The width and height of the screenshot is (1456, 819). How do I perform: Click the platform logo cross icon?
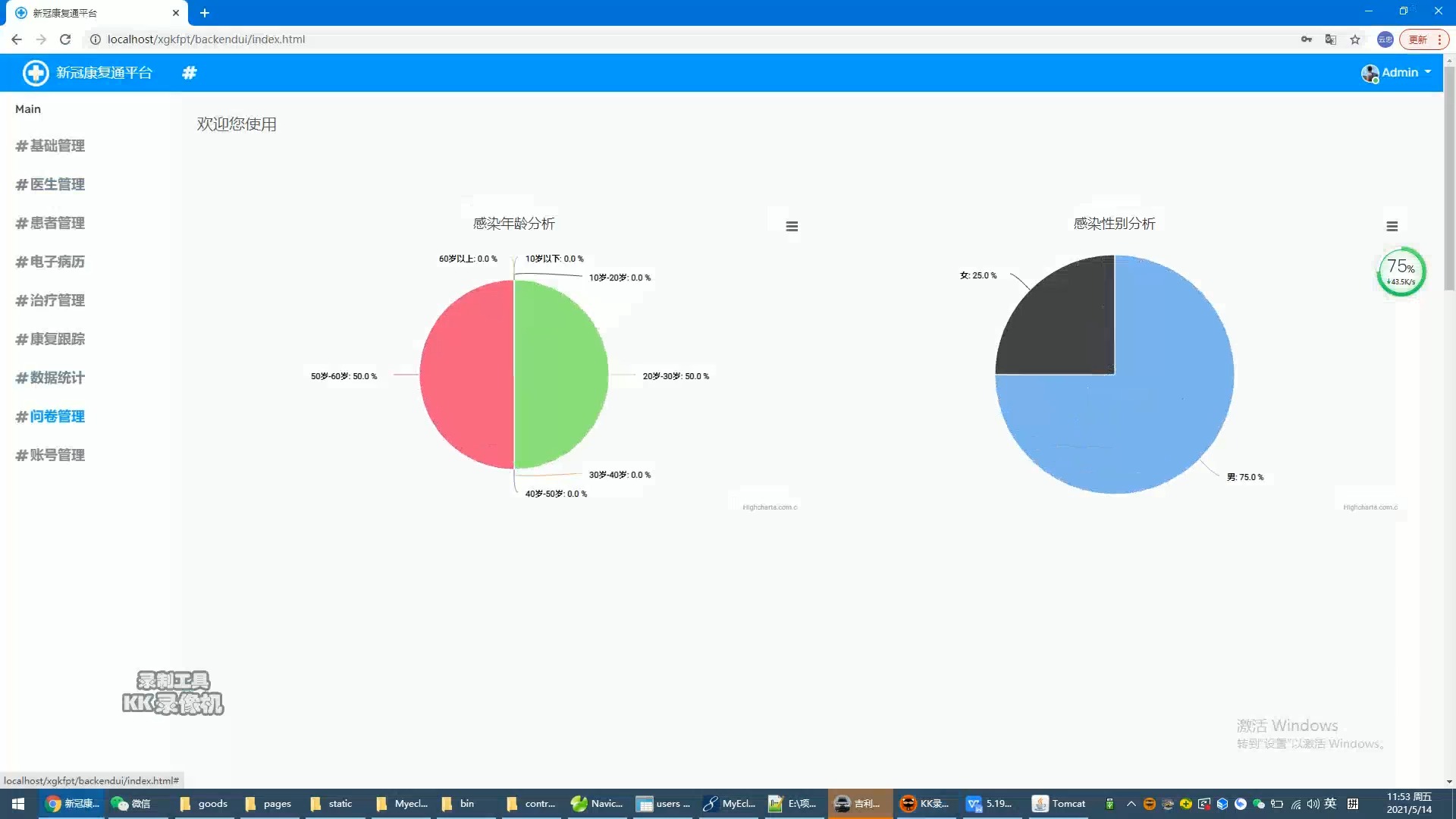[x=36, y=73]
